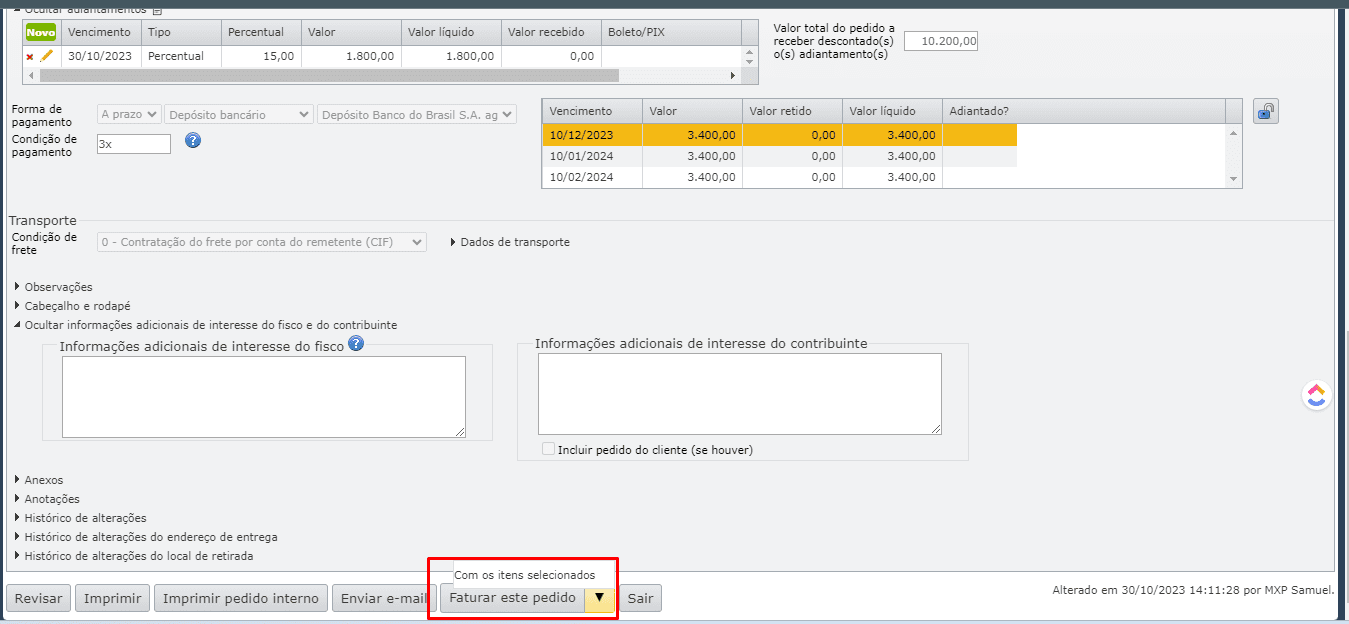
Task: Click the Imprimir button
Action: coord(112,599)
